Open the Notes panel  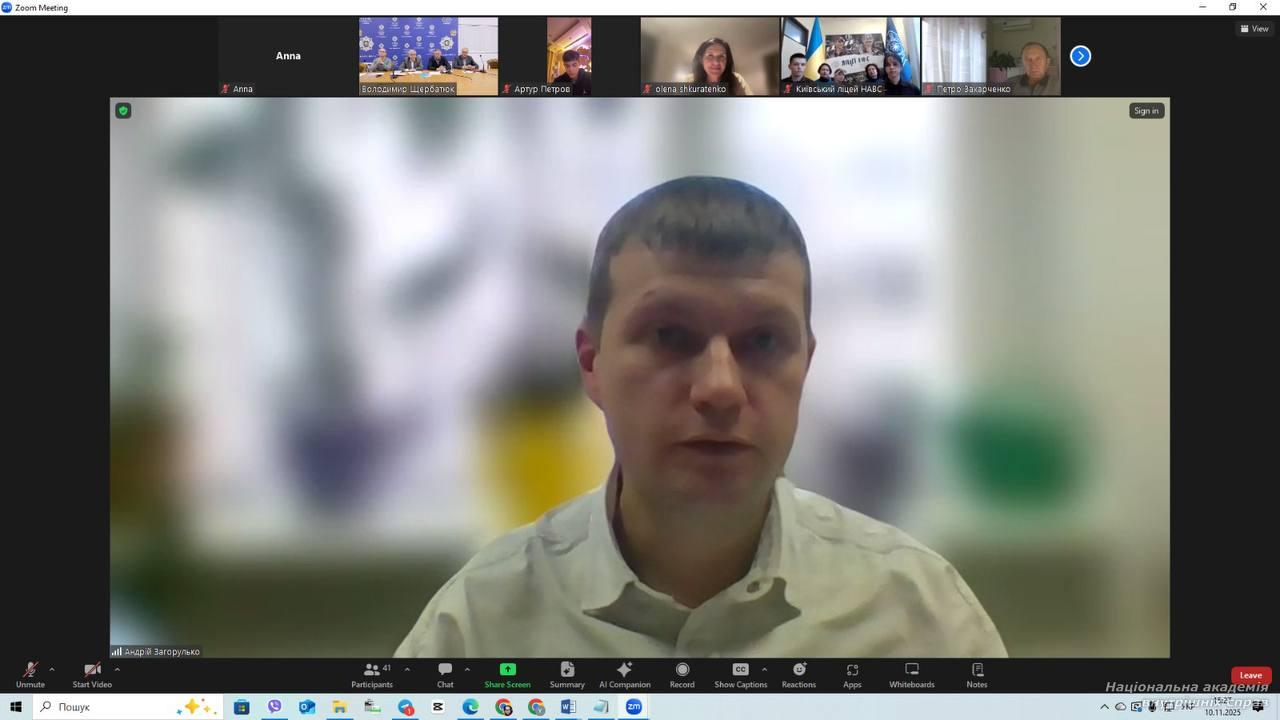tap(977, 675)
